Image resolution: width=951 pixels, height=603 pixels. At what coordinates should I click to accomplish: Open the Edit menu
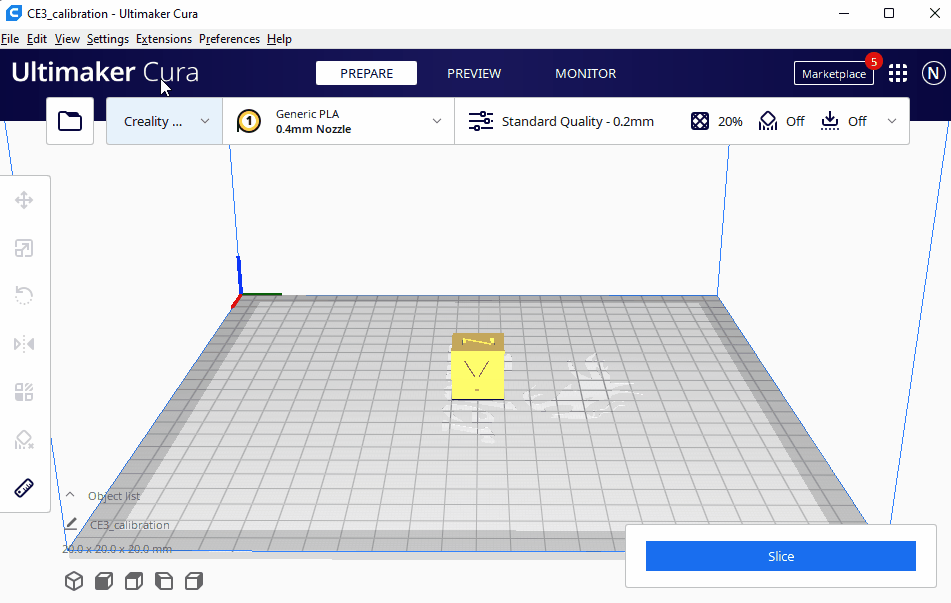(36, 39)
